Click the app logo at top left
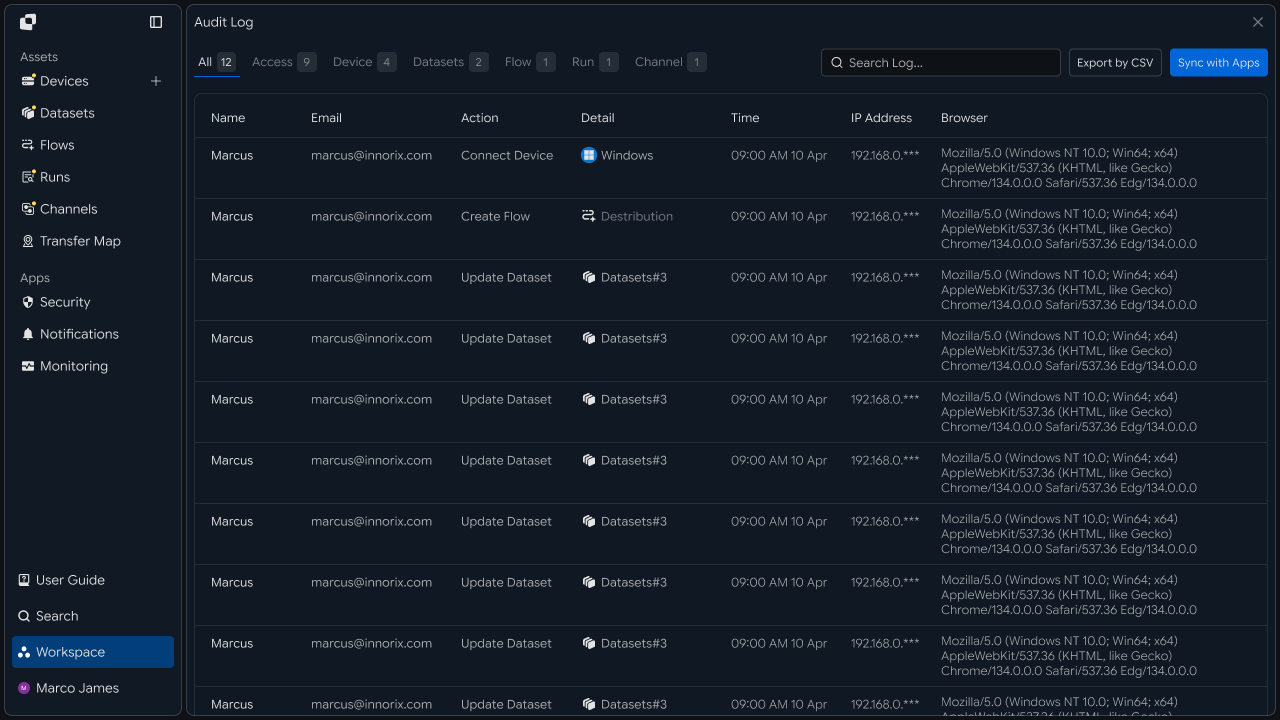Image resolution: width=1280 pixels, height=720 pixels. [x=28, y=22]
